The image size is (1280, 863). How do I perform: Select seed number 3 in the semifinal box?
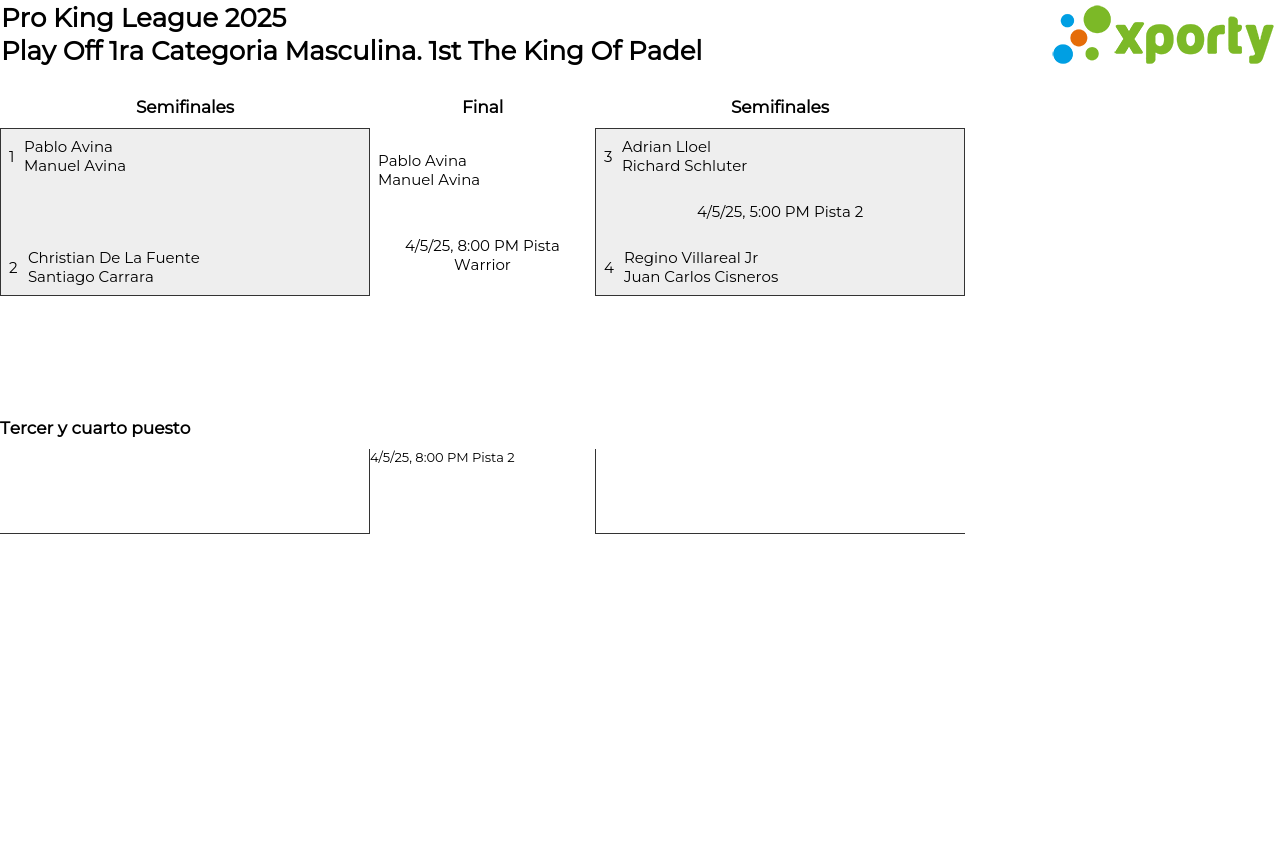pos(608,157)
